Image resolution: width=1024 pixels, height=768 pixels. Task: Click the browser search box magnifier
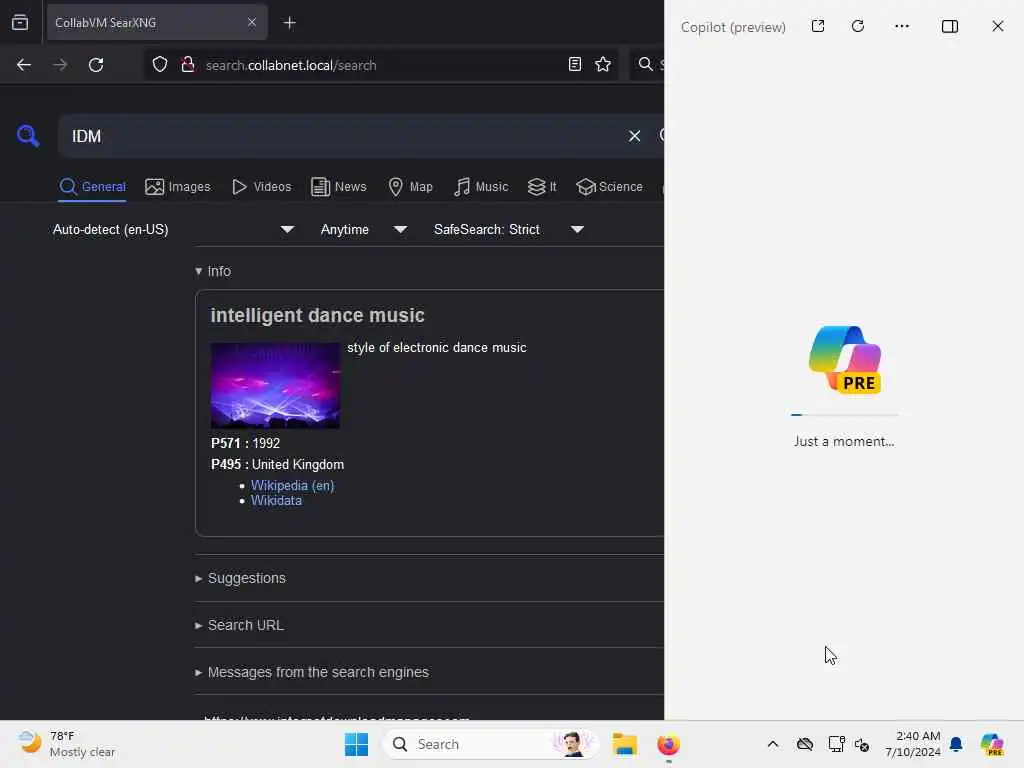[x=645, y=64]
